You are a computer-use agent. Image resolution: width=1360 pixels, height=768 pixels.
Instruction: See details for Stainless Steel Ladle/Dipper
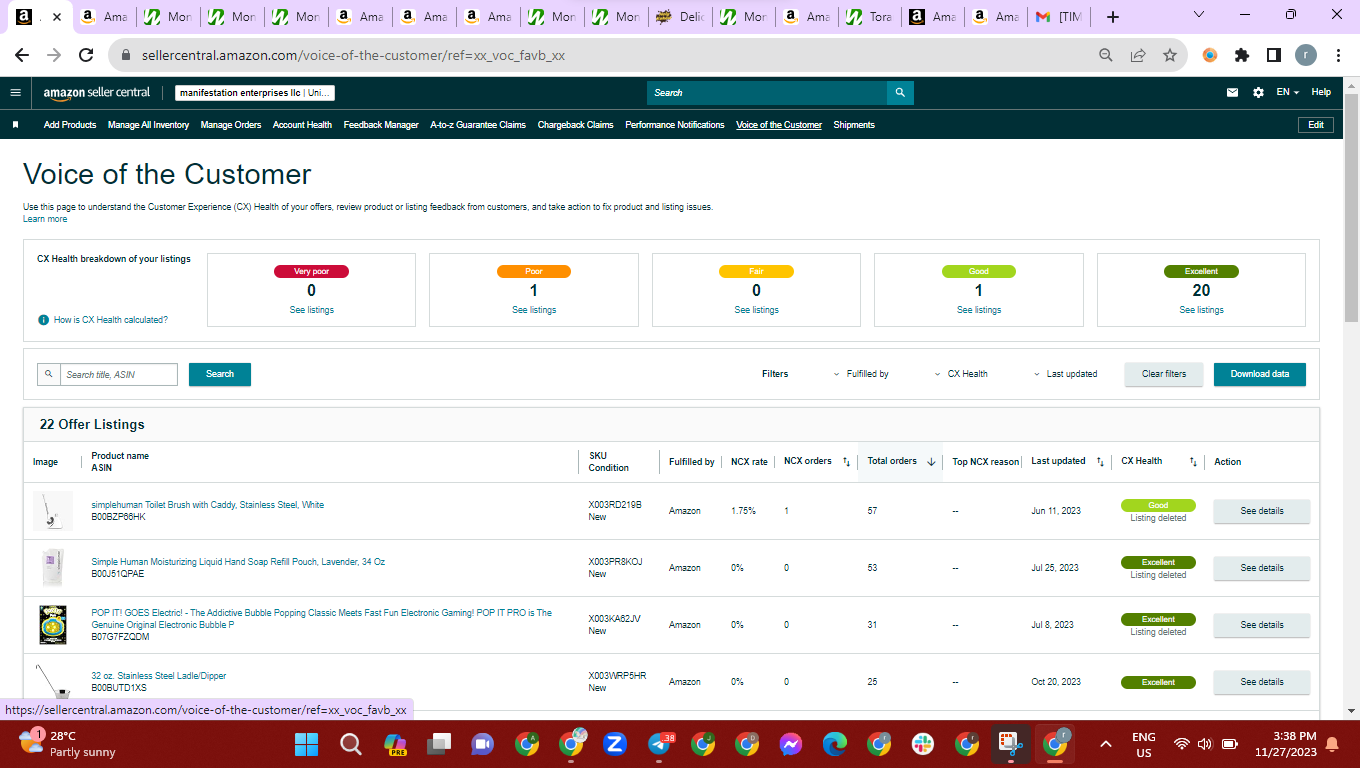(x=1262, y=682)
